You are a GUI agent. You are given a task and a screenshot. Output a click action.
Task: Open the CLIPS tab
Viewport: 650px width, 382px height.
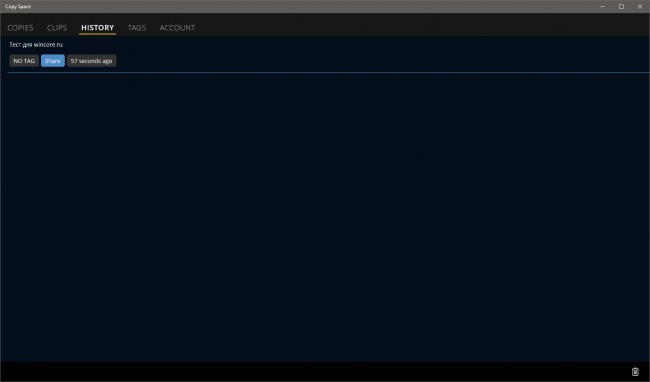tap(57, 28)
